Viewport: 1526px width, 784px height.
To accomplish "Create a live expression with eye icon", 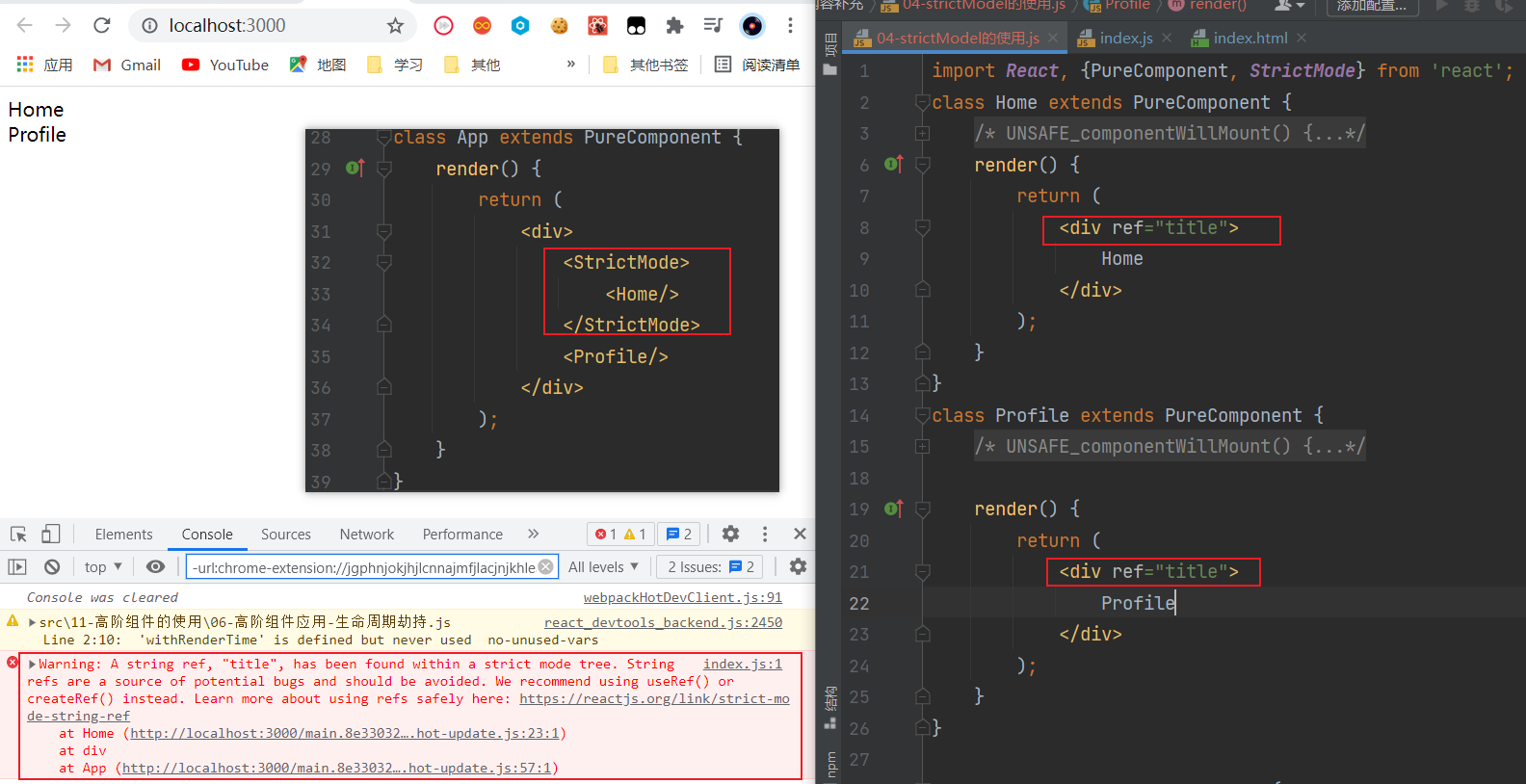I will coord(155,567).
